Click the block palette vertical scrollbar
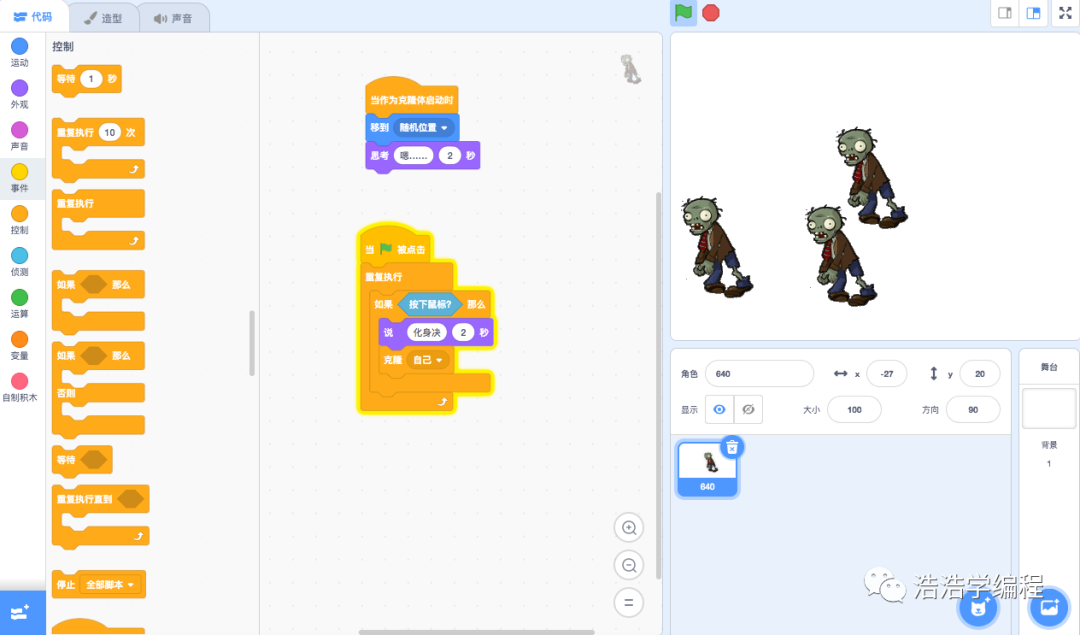The width and height of the screenshot is (1080, 635). pos(252,343)
